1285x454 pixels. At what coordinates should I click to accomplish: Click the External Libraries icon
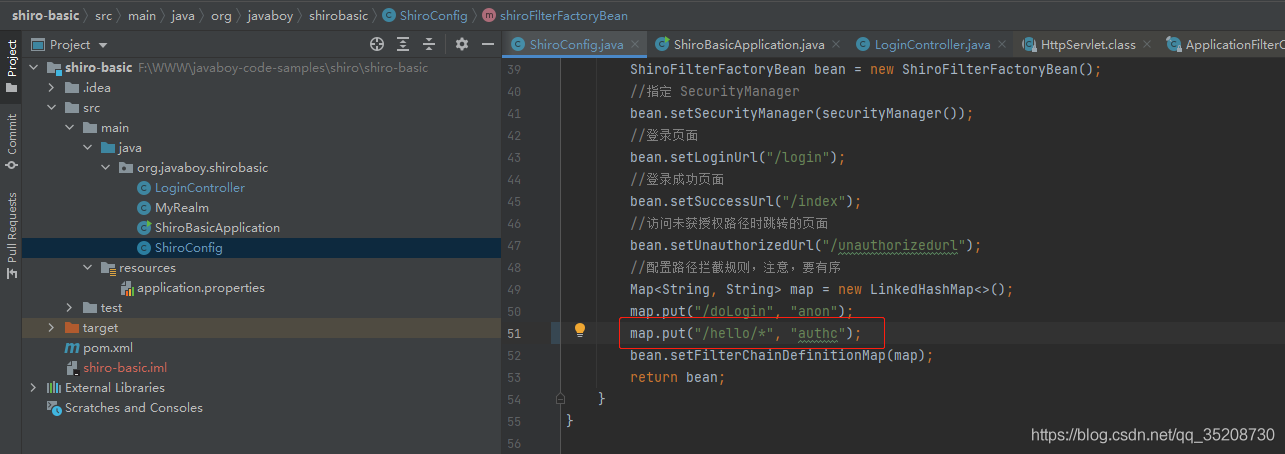point(54,388)
